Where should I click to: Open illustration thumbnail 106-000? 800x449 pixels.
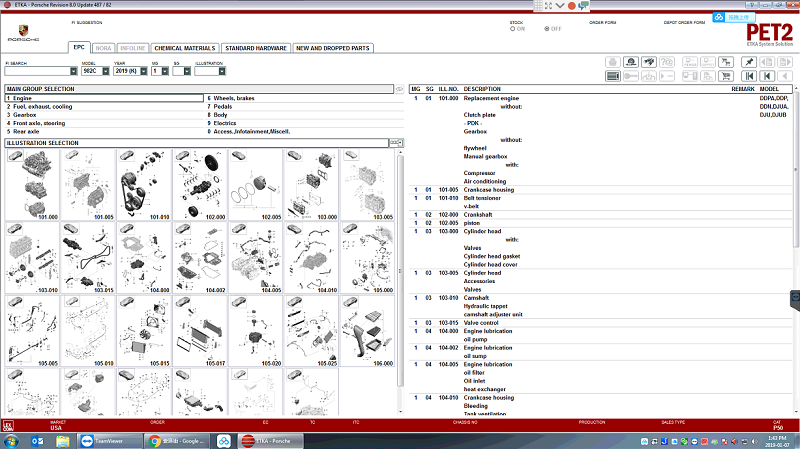[x=367, y=331]
